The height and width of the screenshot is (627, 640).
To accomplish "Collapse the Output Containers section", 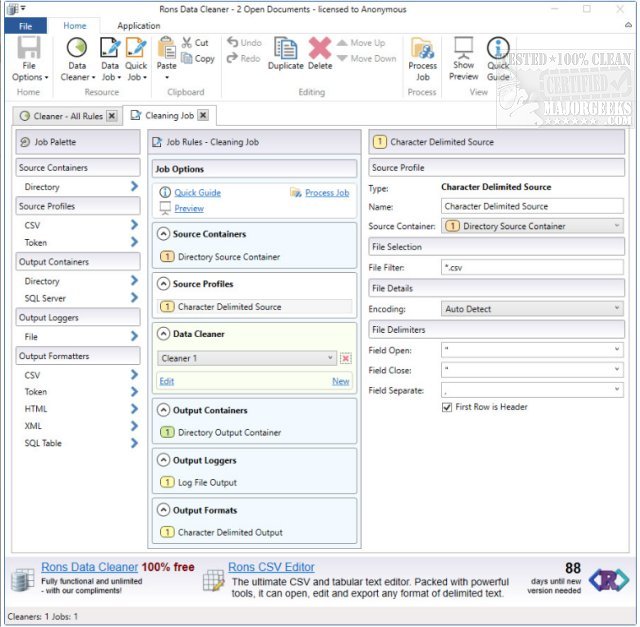I will pyautogui.click(x=163, y=410).
